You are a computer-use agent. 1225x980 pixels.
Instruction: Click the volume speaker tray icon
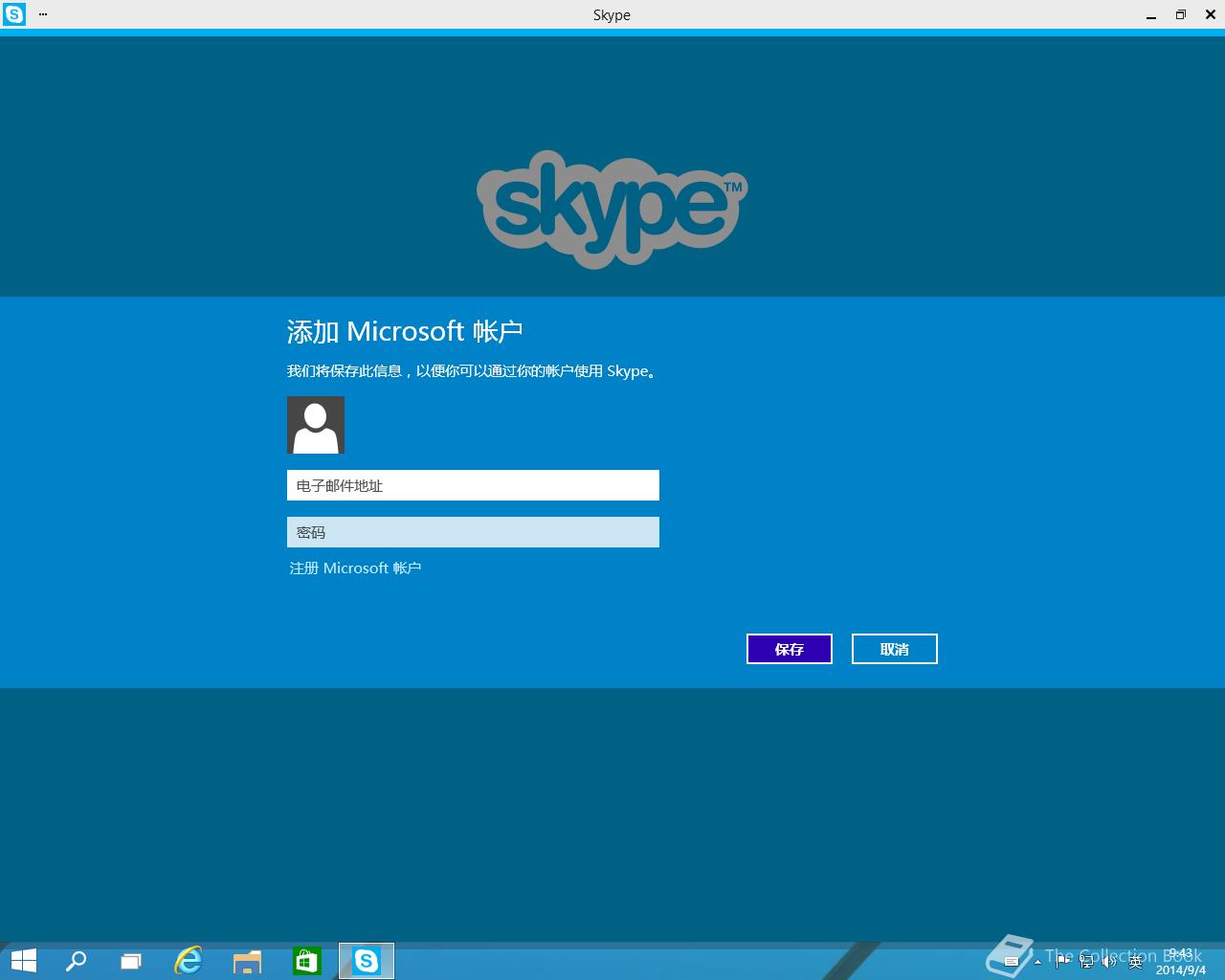coord(1109,962)
